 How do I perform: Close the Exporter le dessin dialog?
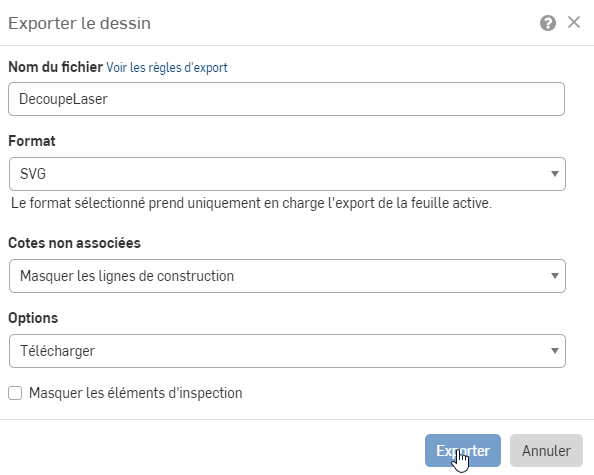tap(574, 22)
